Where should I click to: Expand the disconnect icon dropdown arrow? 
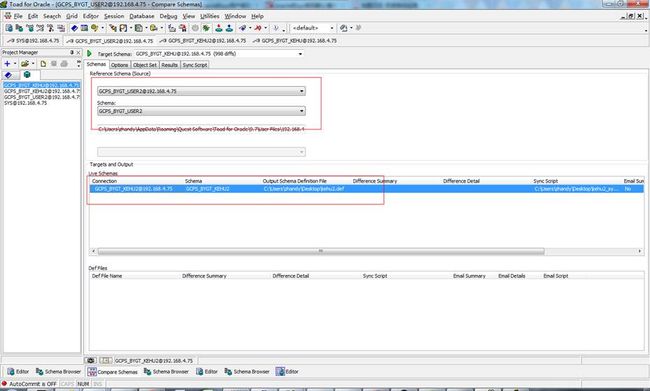[266, 28]
